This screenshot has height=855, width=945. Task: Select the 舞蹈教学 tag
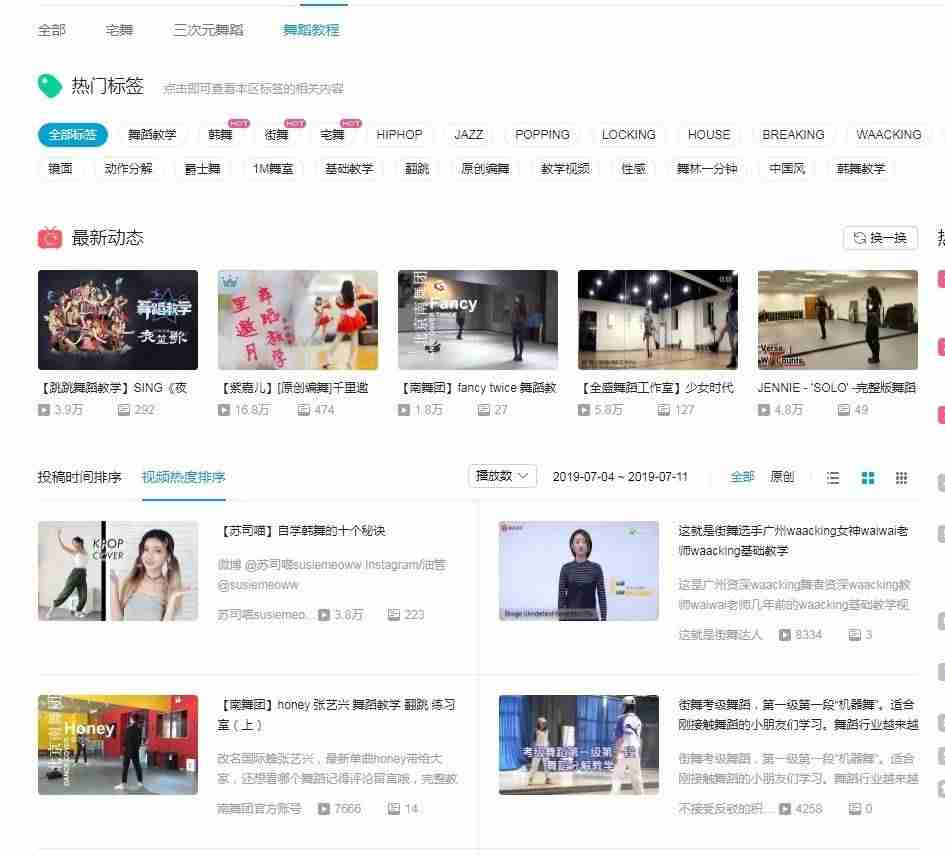point(152,134)
